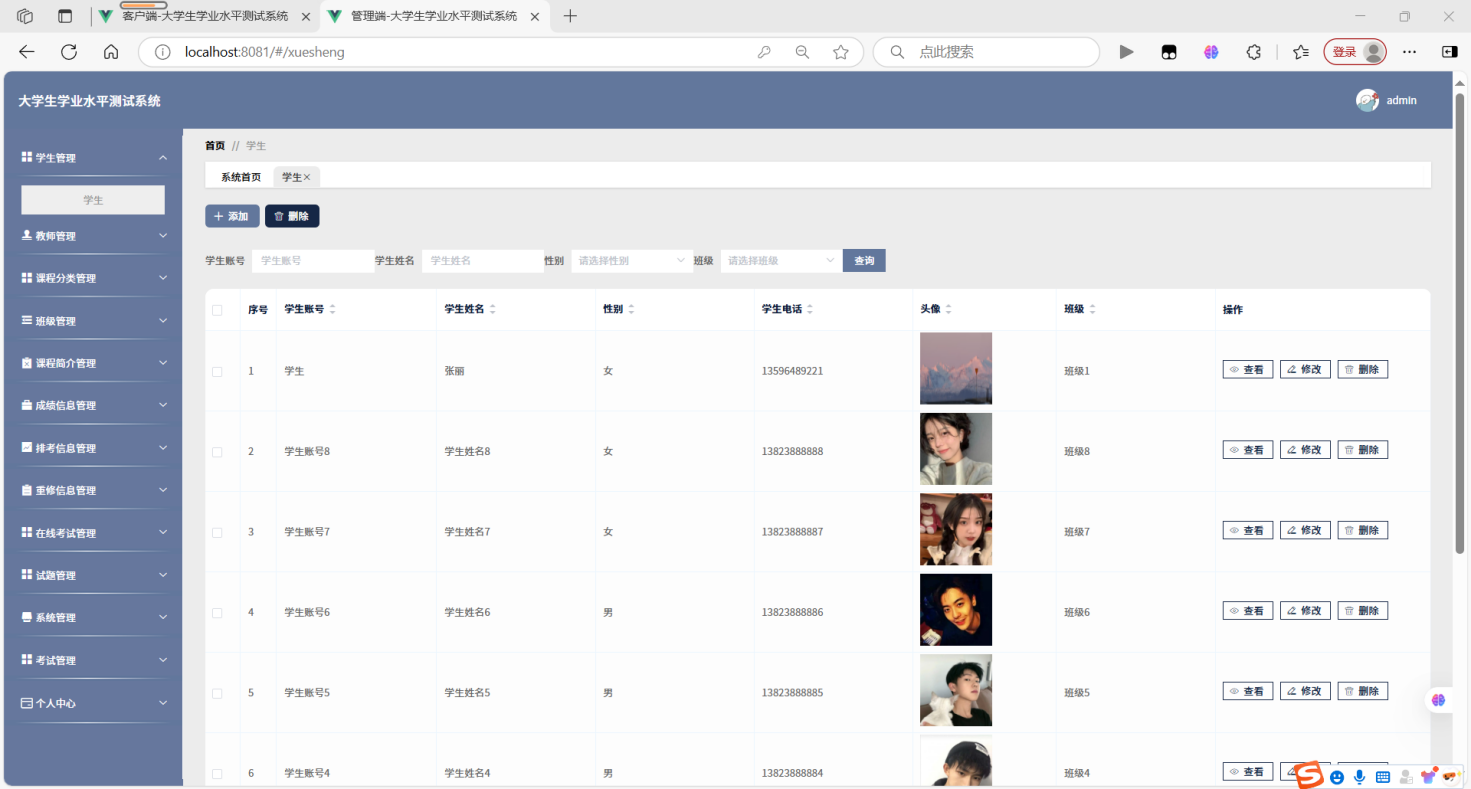Expand the 在线考试管理 sidebar menu
The height and width of the screenshot is (789, 1471).
(94, 533)
